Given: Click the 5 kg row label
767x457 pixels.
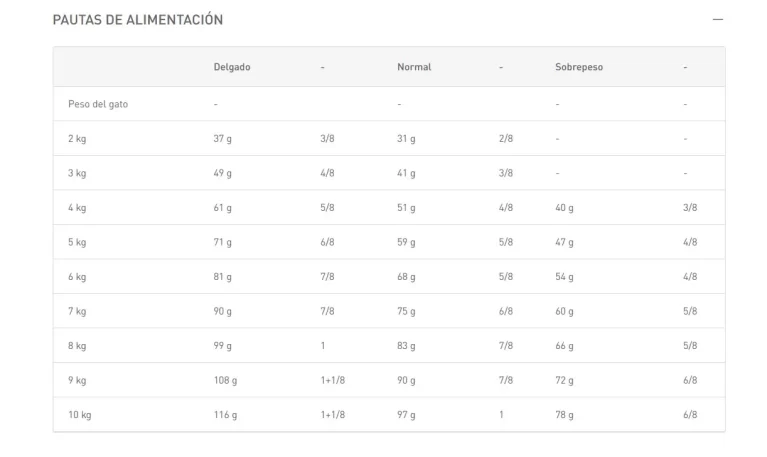Looking at the screenshot, I should pos(77,242).
